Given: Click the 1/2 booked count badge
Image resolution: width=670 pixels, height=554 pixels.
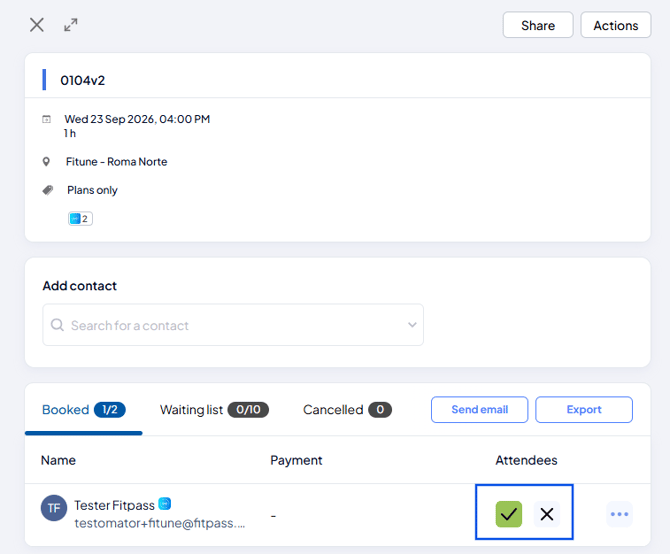Looking at the screenshot, I should [x=110, y=410].
